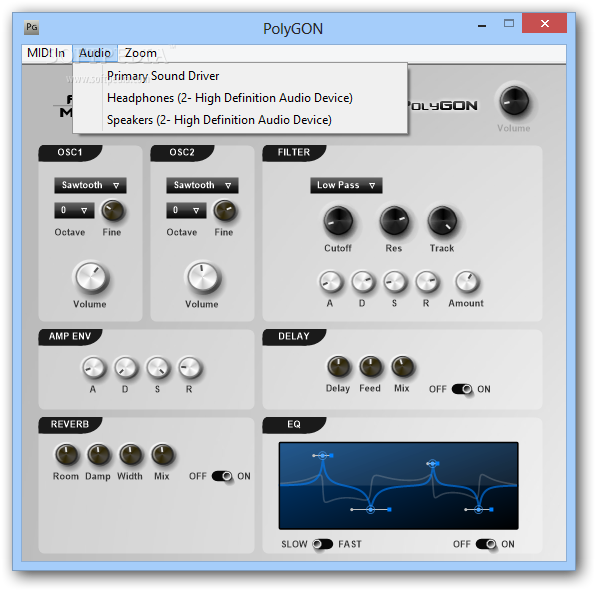Toggle the EQ SLOW/FAST switch
The height and width of the screenshot is (591, 596).
tap(322, 544)
